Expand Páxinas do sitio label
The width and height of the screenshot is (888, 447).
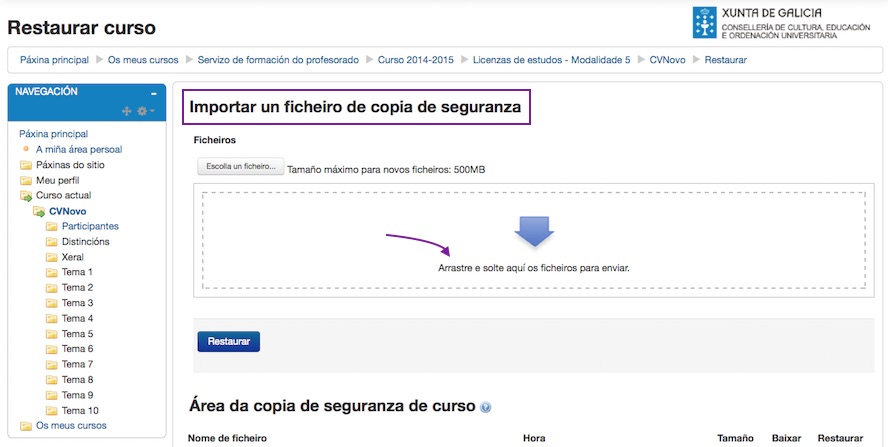click(70, 165)
